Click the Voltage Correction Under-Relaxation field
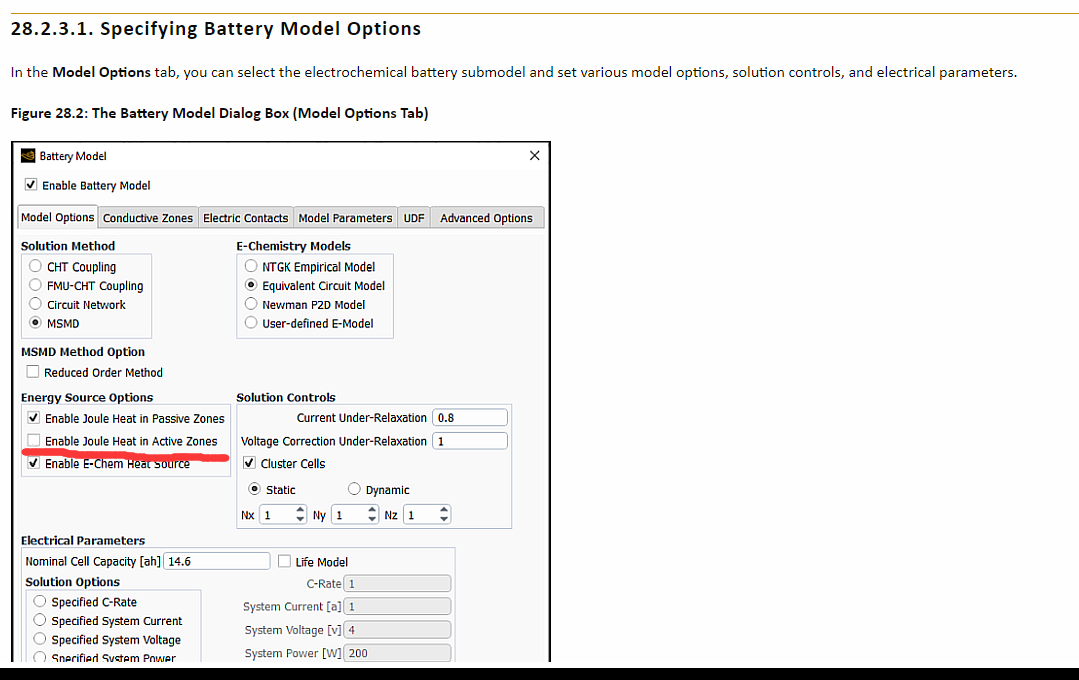Screen dimensions: 1079x680 click(470, 440)
